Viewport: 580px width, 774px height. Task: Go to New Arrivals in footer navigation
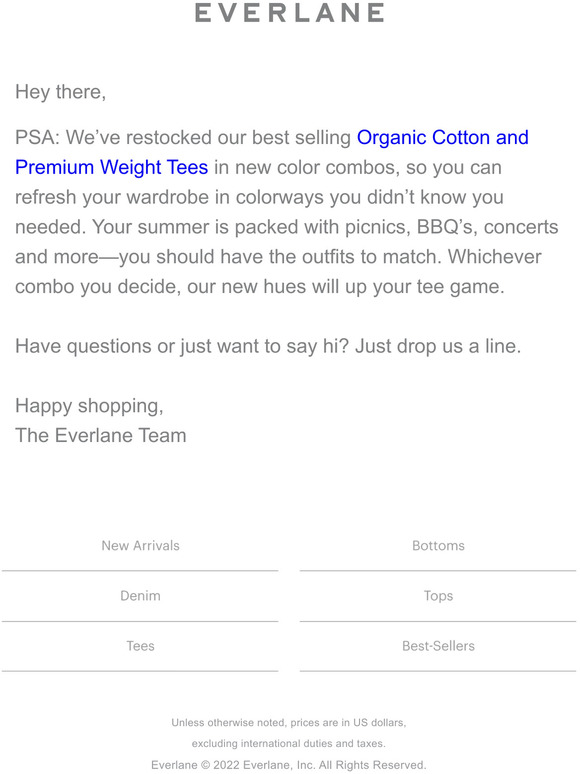(x=141, y=545)
